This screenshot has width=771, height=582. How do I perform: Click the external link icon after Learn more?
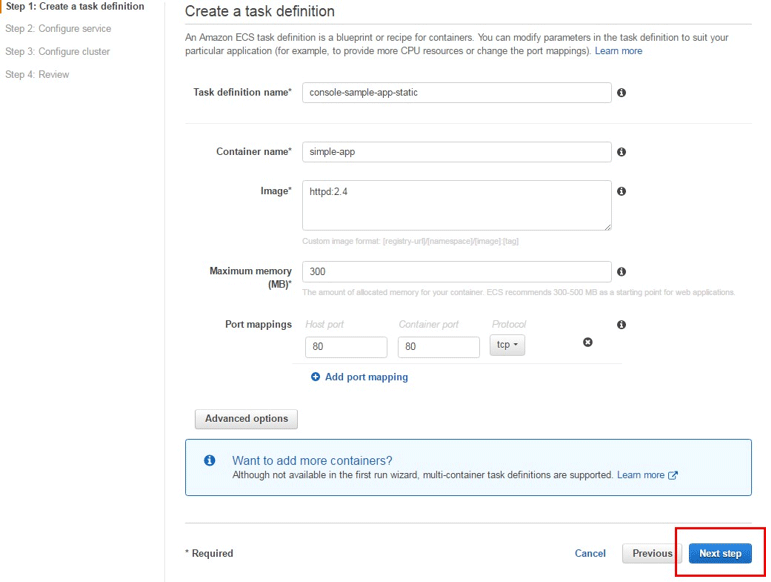coord(673,475)
